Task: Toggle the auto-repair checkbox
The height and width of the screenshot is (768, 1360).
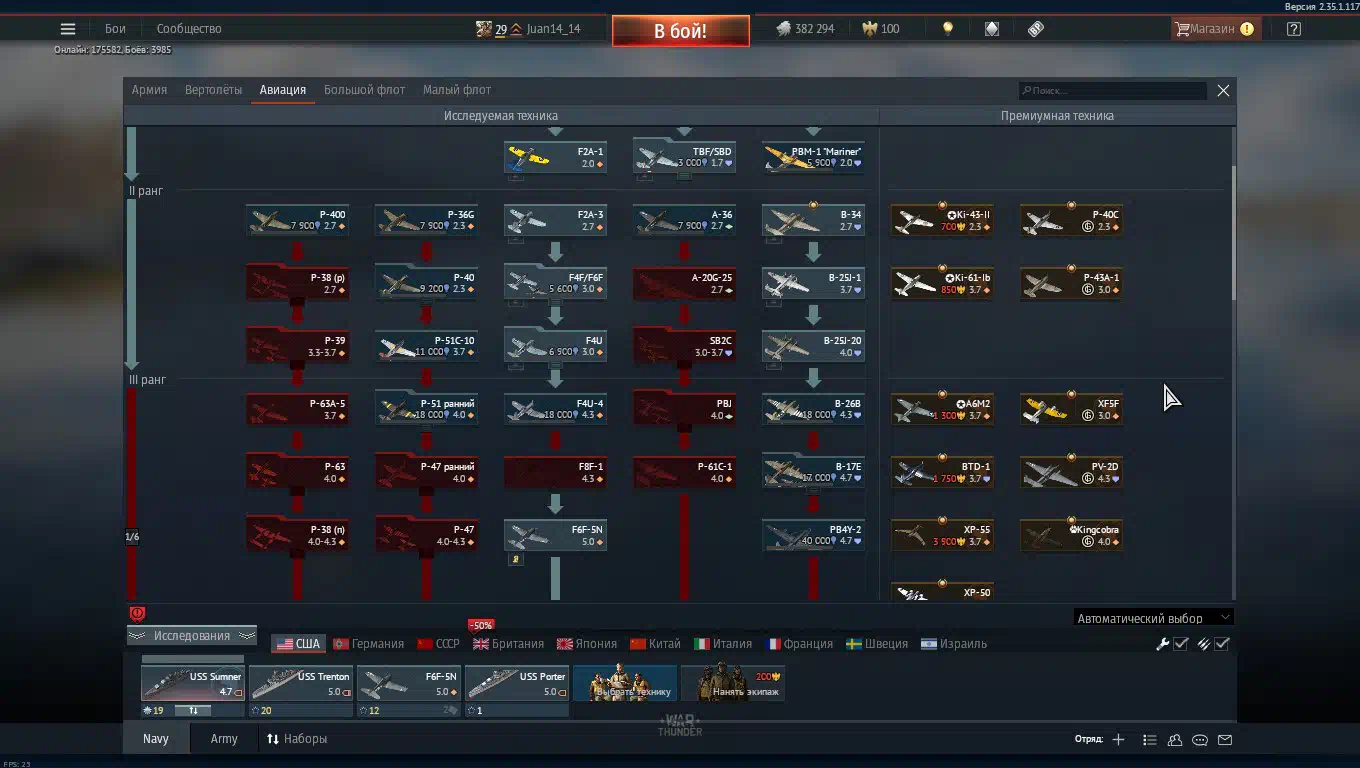Action: click(x=1181, y=644)
